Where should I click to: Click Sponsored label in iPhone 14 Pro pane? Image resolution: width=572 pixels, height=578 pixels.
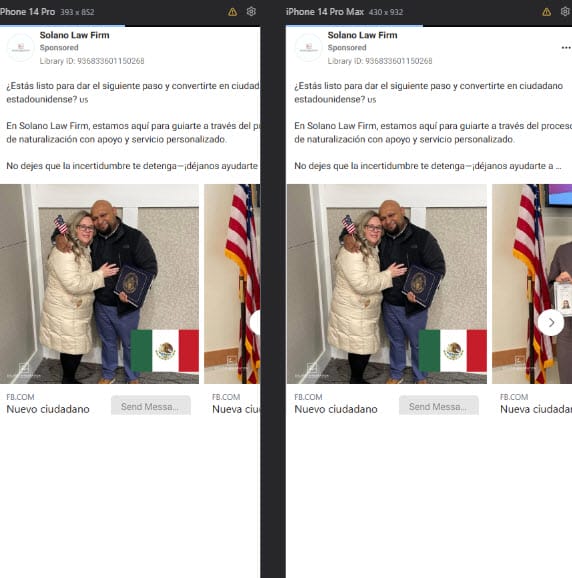click(x=59, y=48)
